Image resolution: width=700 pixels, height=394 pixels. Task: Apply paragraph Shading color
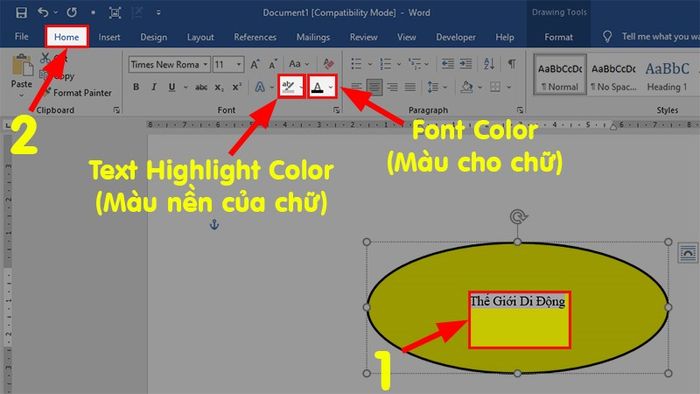tap(467, 87)
